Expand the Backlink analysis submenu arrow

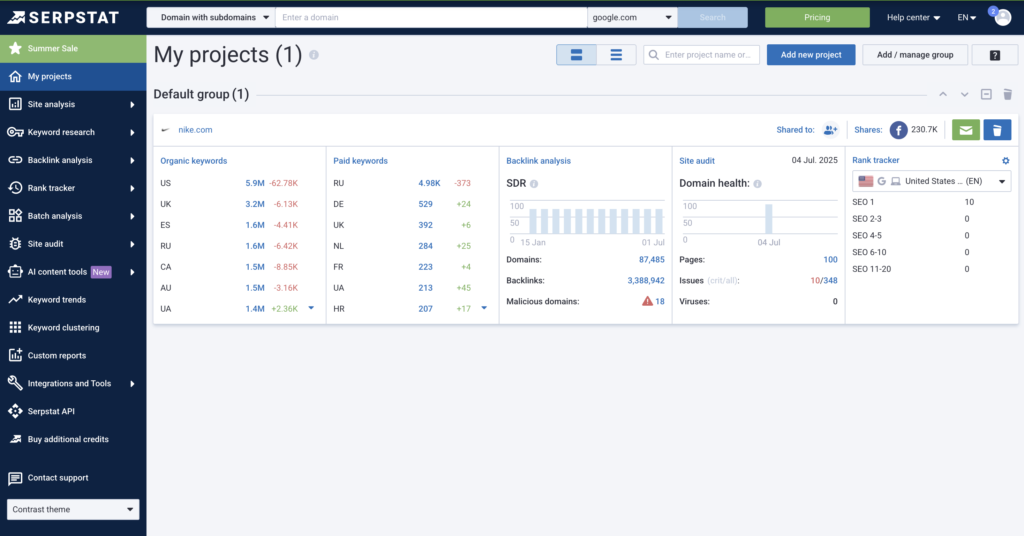coord(133,161)
